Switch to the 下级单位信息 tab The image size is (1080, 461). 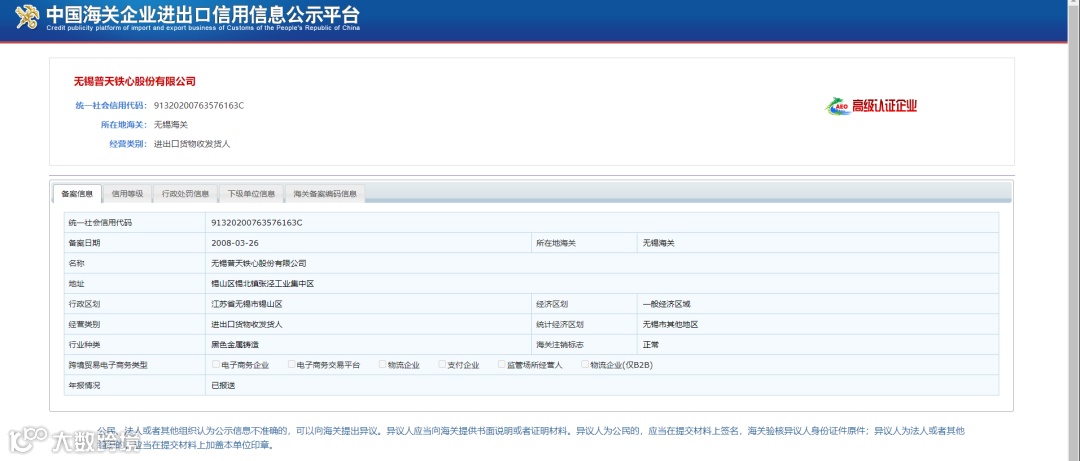(x=251, y=194)
